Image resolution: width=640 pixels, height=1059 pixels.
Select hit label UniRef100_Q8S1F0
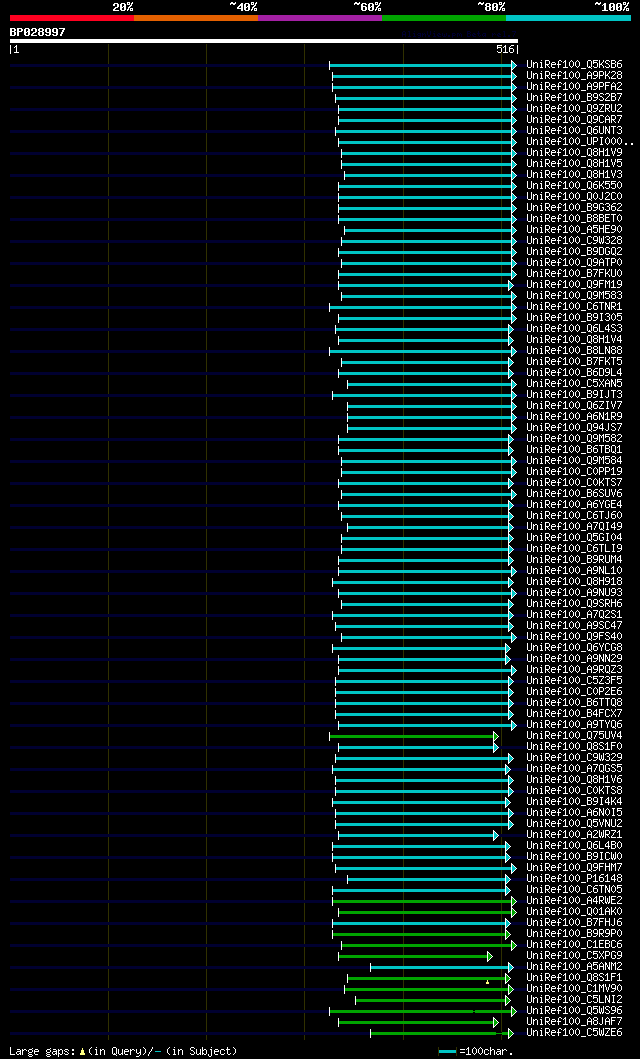pyautogui.click(x=575, y=746)
